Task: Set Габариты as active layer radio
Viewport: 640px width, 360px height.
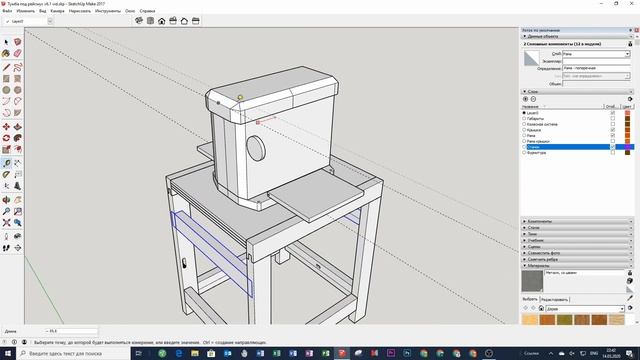Action: [x=524, y=118]
